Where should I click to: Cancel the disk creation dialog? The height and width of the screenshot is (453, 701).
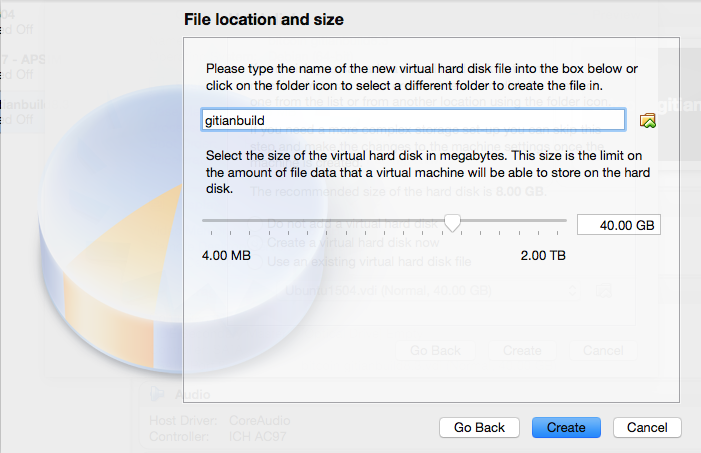point(647,427)
